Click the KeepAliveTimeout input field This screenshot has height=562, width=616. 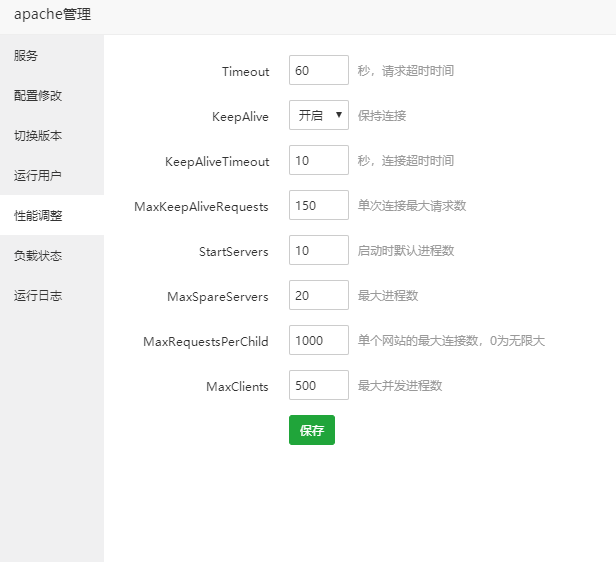click(319, 160)
